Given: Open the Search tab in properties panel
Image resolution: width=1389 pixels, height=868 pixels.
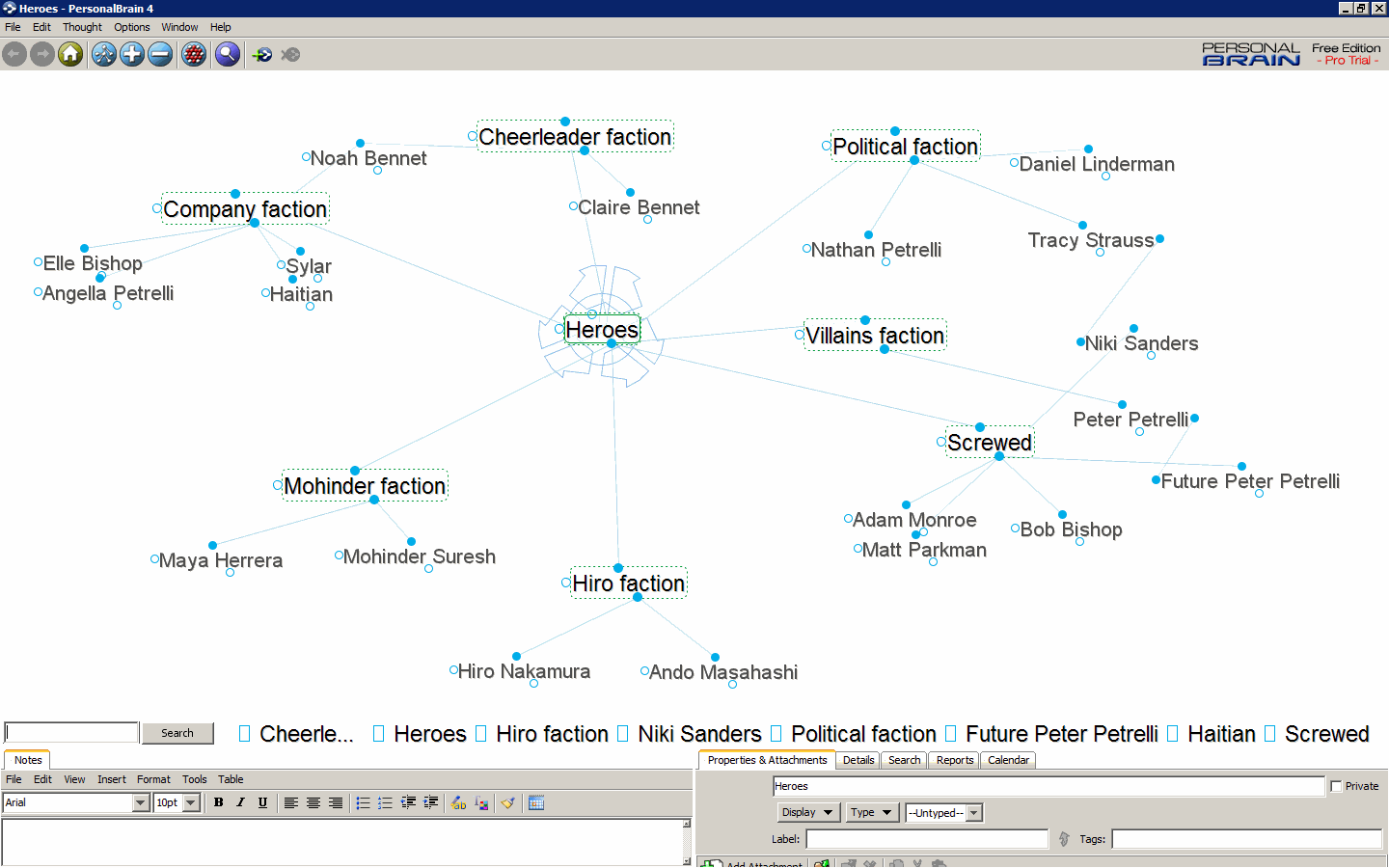Looking at the screenshot, I should [904, 760].
